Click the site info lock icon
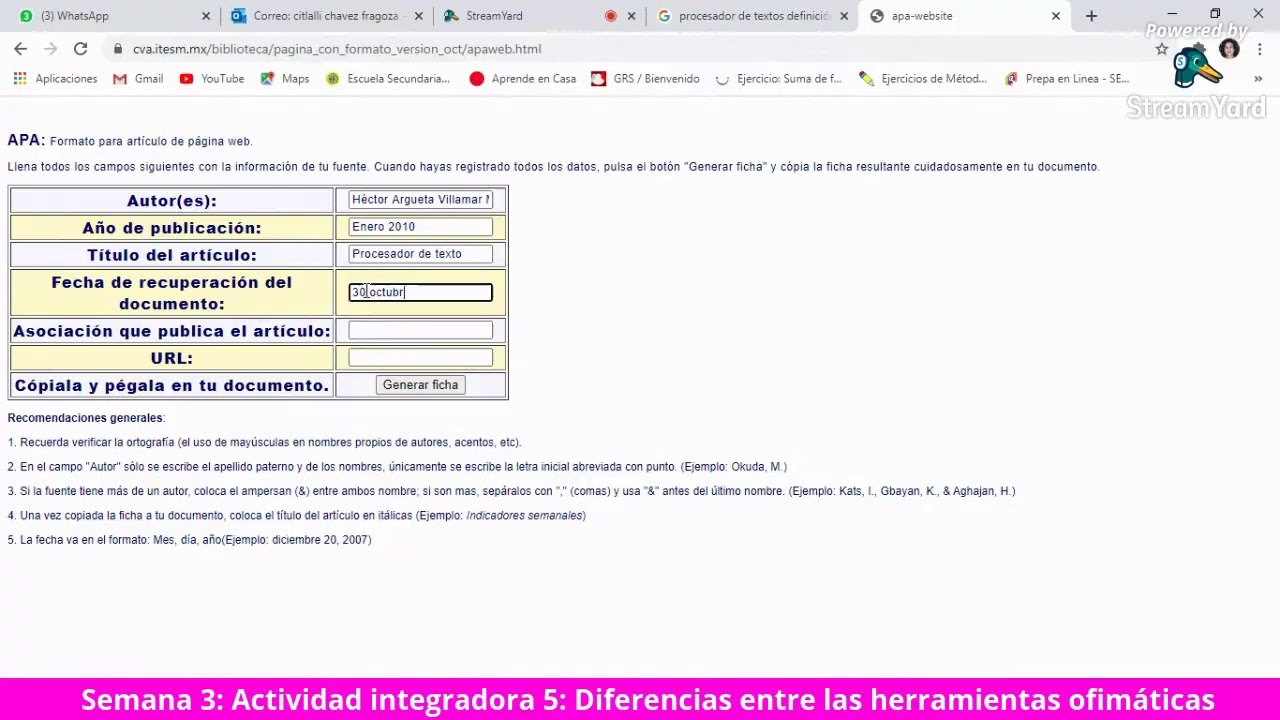The width and height of the screenshot is (1280, 720). [118, 49]
